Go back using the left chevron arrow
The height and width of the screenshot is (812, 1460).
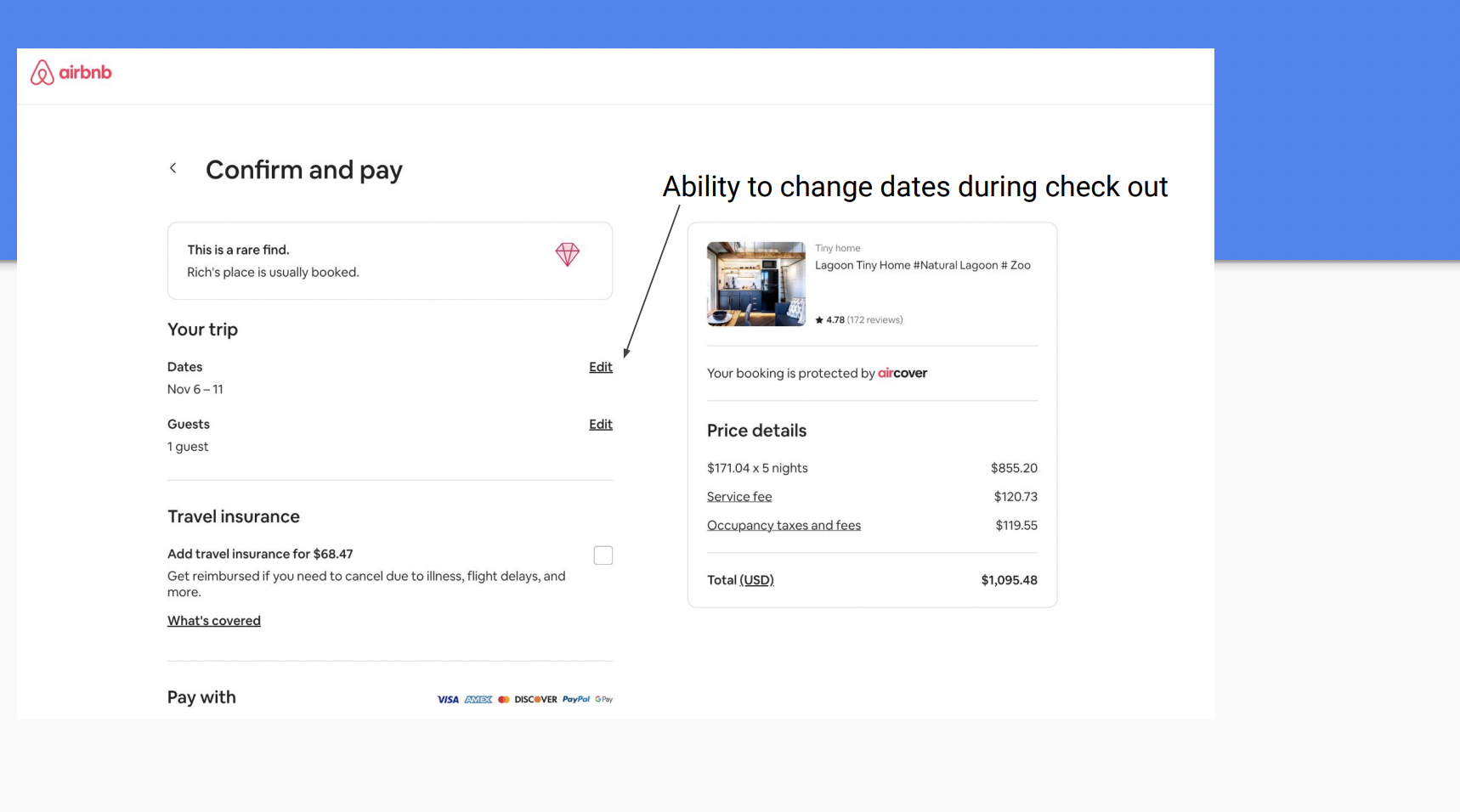[x=173, y=168]
